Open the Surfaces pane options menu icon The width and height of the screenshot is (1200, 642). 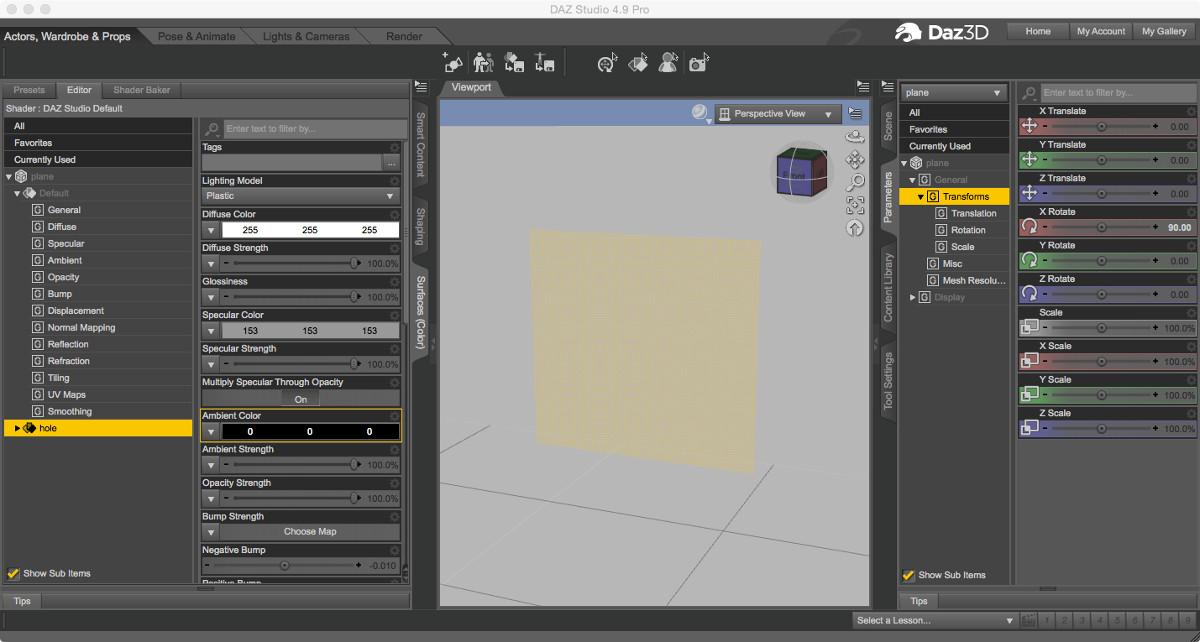[420, 88]
